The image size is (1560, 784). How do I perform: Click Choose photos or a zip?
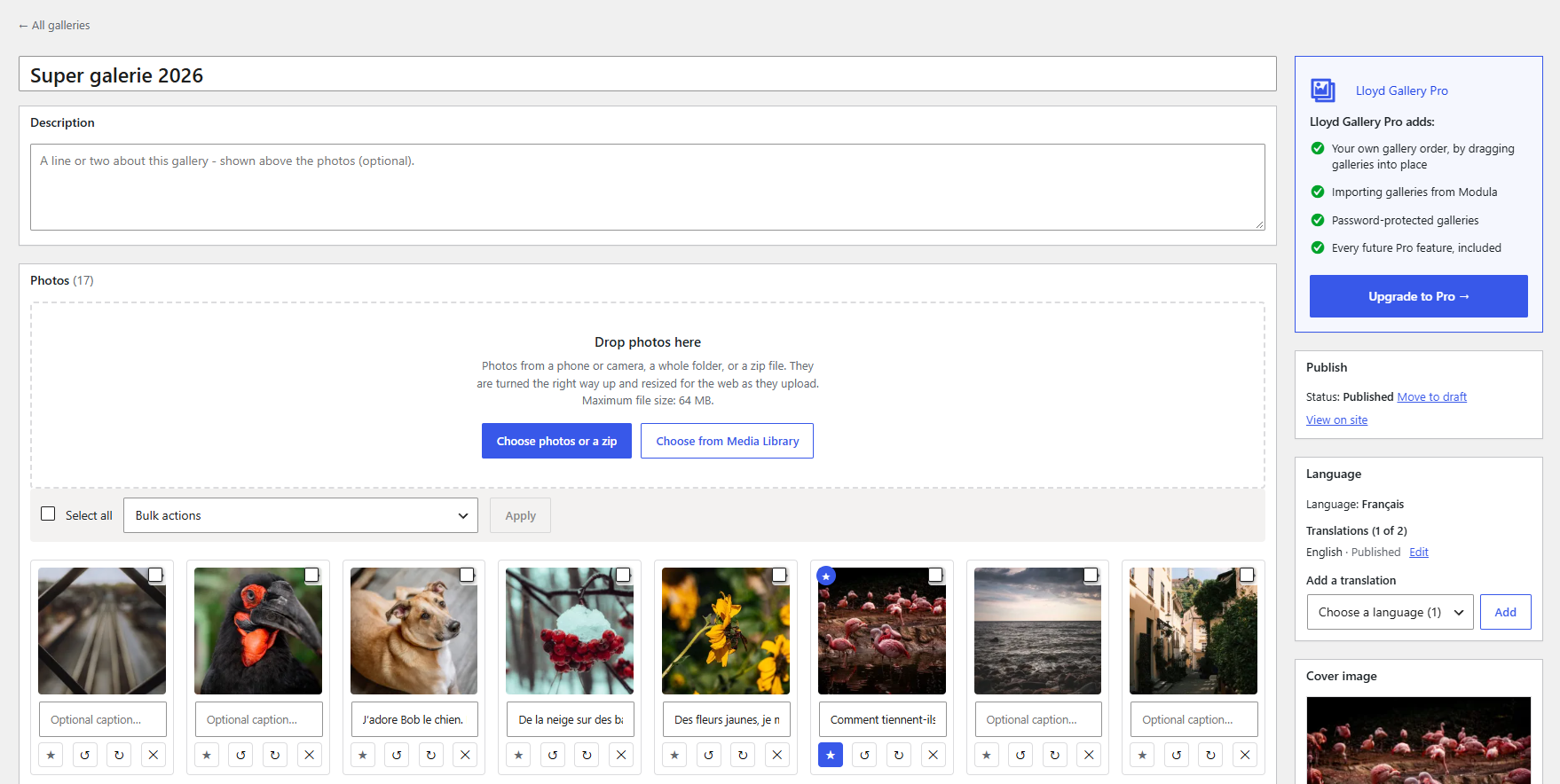556,441
